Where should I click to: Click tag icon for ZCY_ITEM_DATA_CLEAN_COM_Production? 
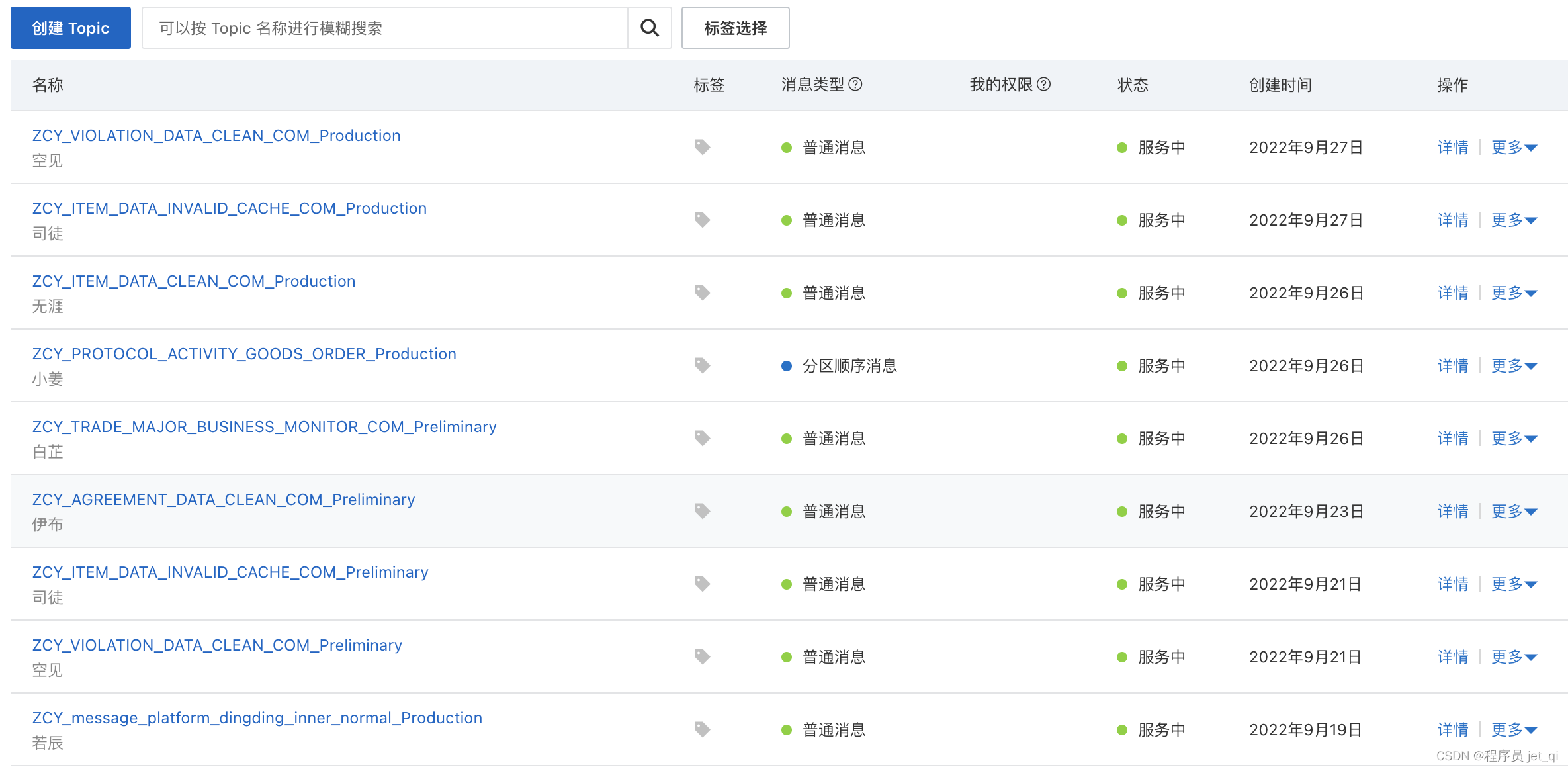(702, 293)
